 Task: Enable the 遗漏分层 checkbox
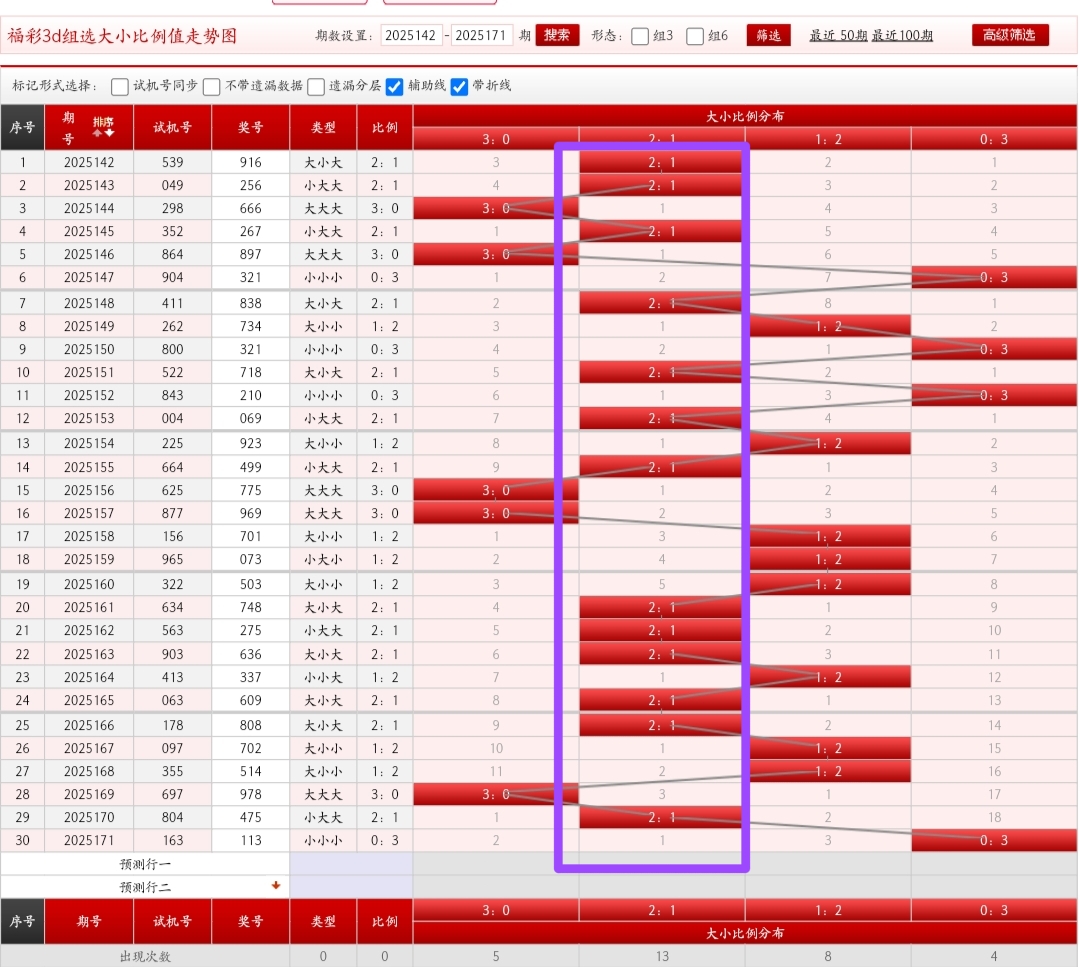click(316, 86)
